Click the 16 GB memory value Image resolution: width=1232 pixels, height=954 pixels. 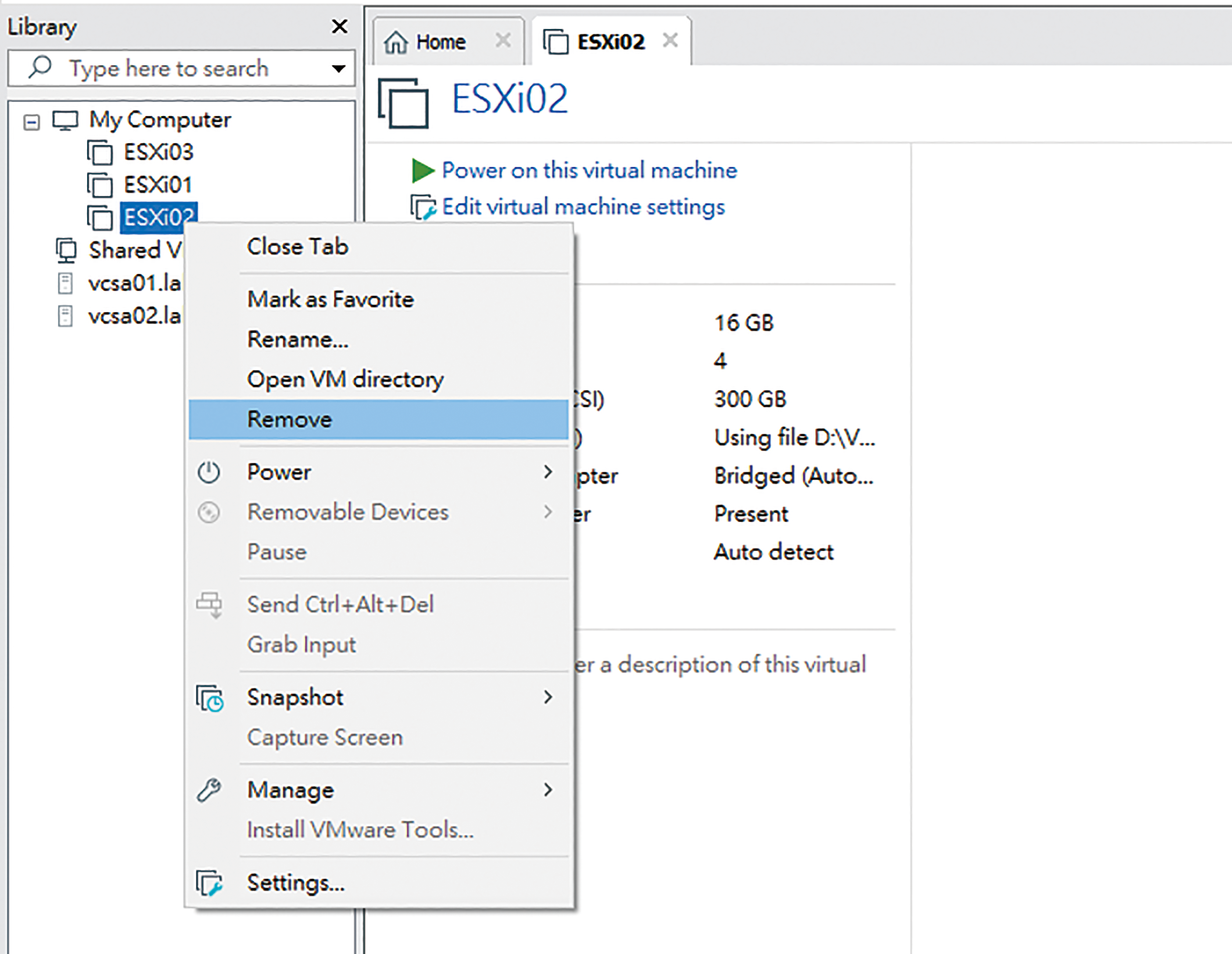744,323
